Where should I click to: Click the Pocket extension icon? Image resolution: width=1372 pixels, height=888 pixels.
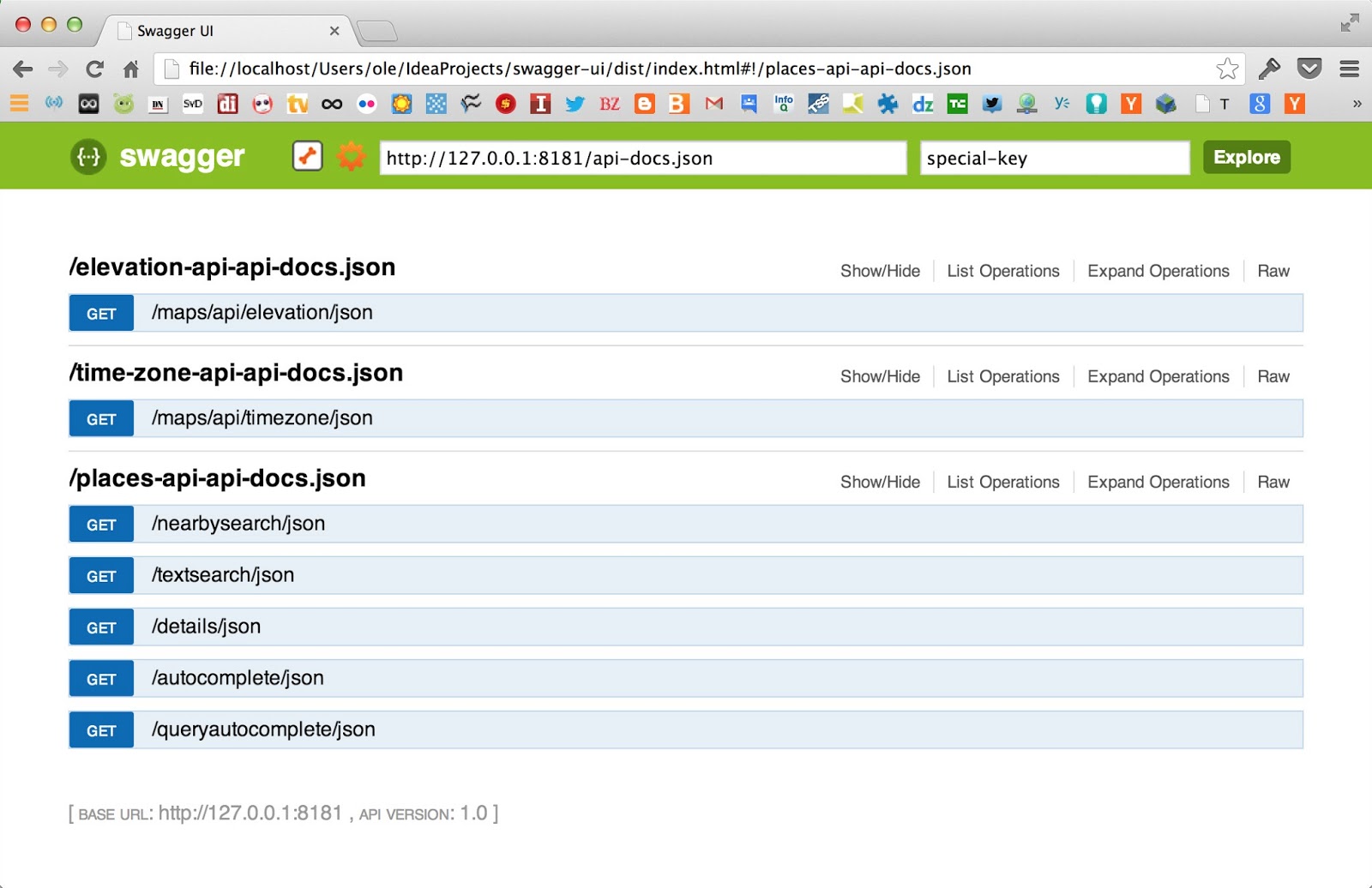1309,69
